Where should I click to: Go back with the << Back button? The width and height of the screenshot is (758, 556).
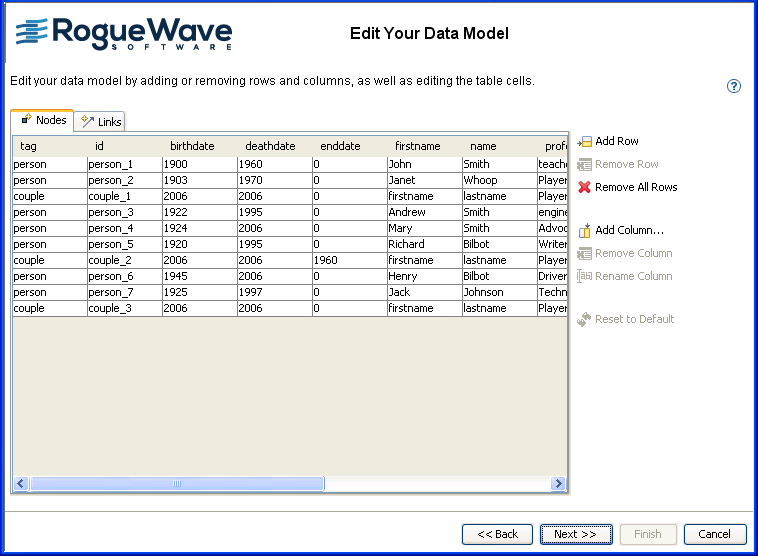(x=497, y=534)
